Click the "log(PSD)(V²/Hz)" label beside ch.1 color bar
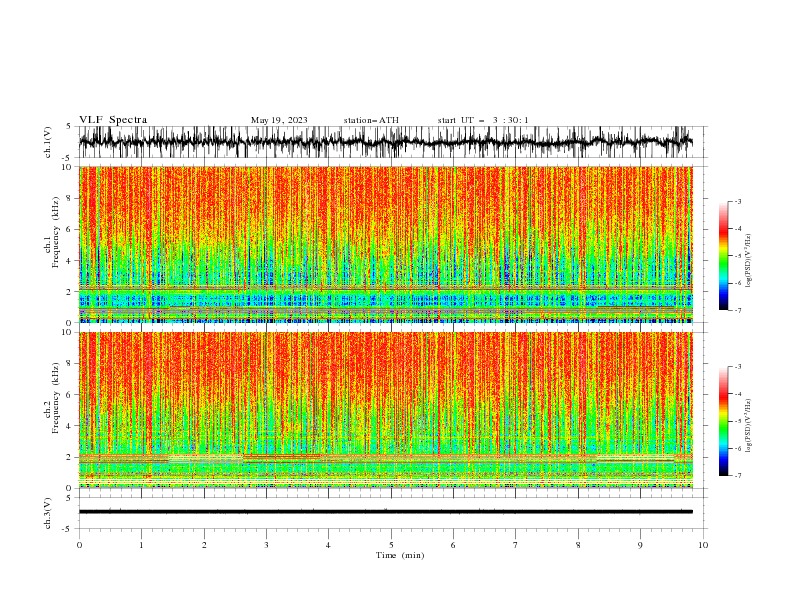 pyautogui.click(x=749, y=261)
